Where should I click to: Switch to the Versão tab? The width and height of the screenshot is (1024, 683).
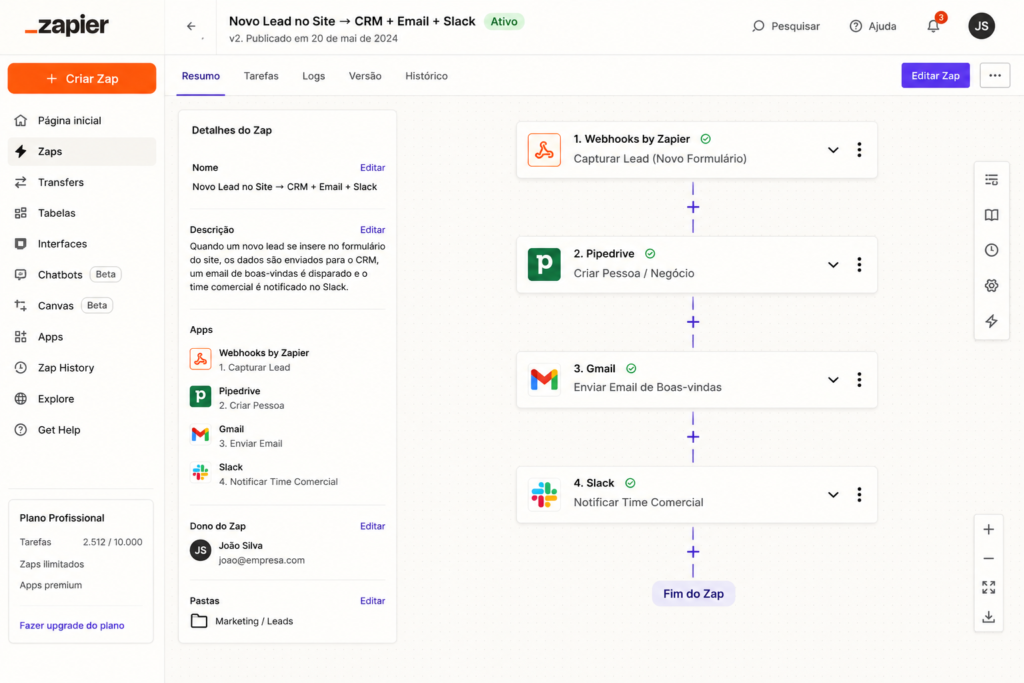tap(365, 76)
